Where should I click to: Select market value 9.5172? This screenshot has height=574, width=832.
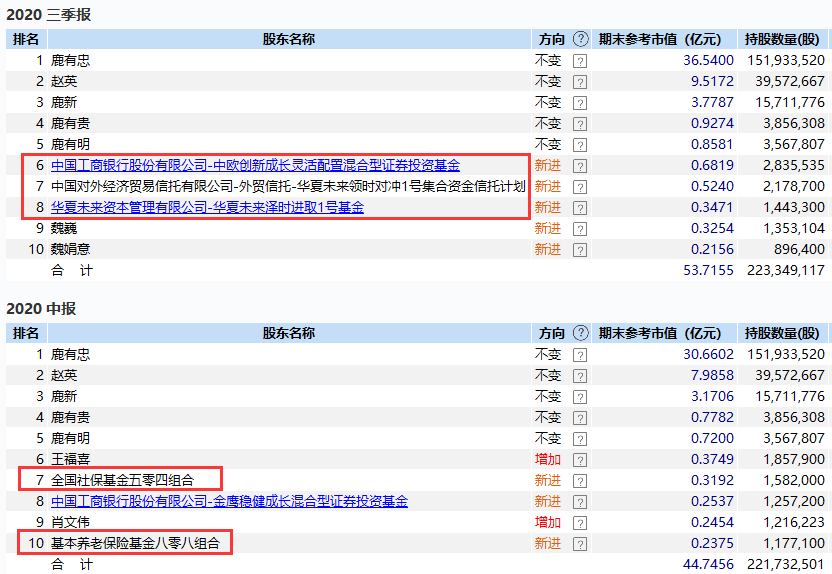[712, 81]
